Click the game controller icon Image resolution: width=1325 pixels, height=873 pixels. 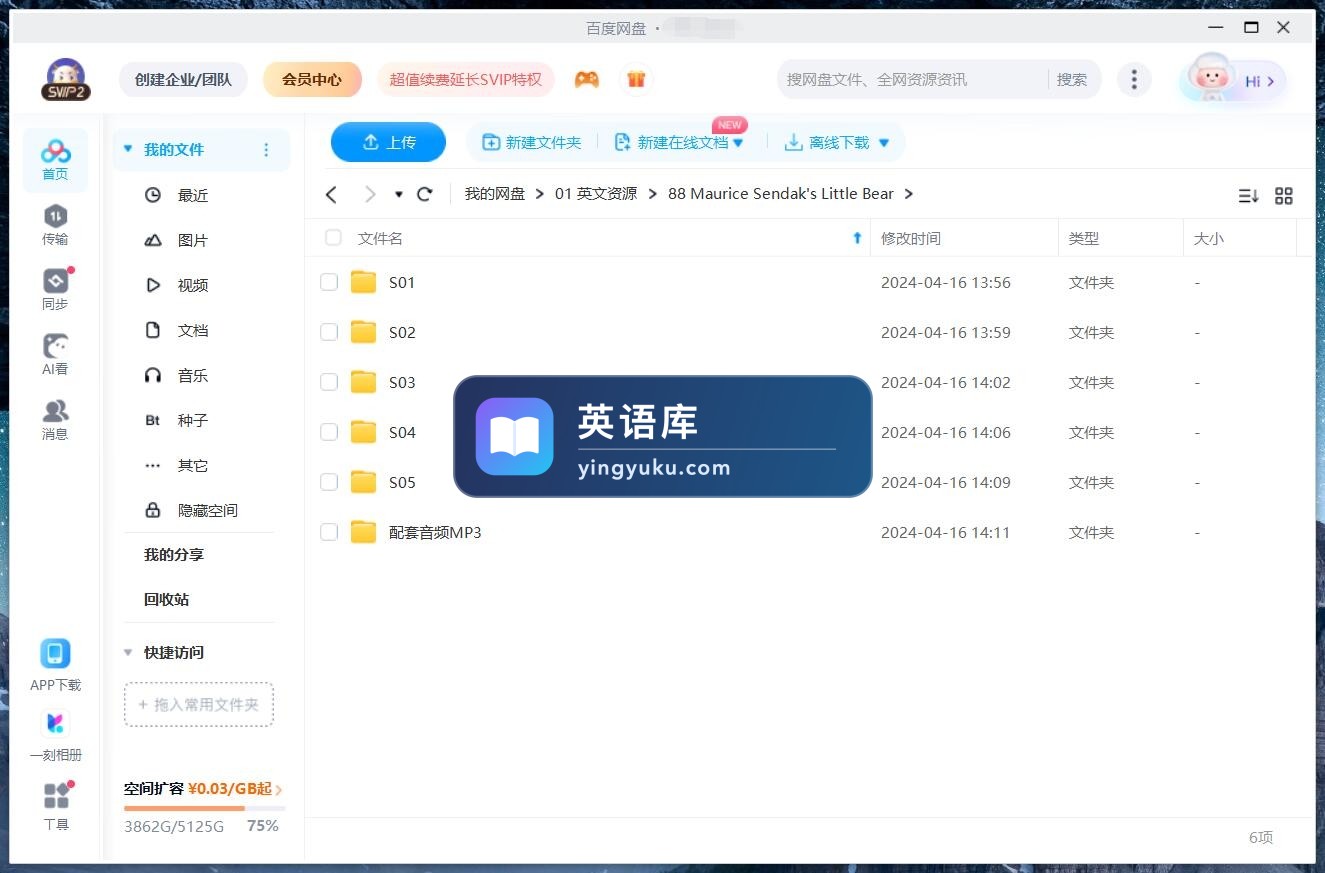[x=587, y=80]
